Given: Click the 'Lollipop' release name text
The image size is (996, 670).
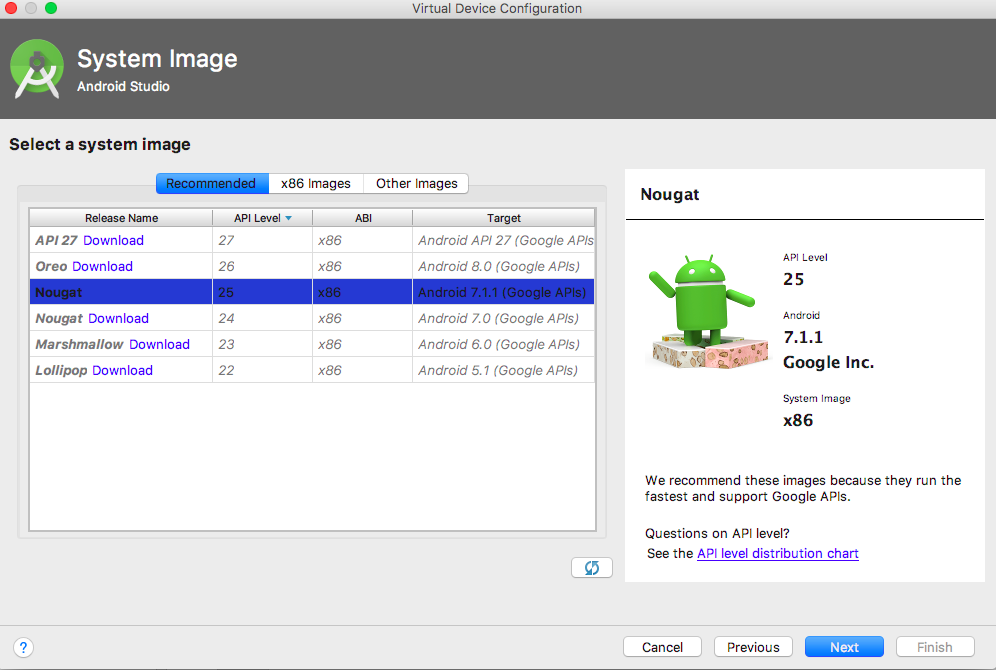Looking at the screenshot, I should pyautogui.click(x=61, y=370).
